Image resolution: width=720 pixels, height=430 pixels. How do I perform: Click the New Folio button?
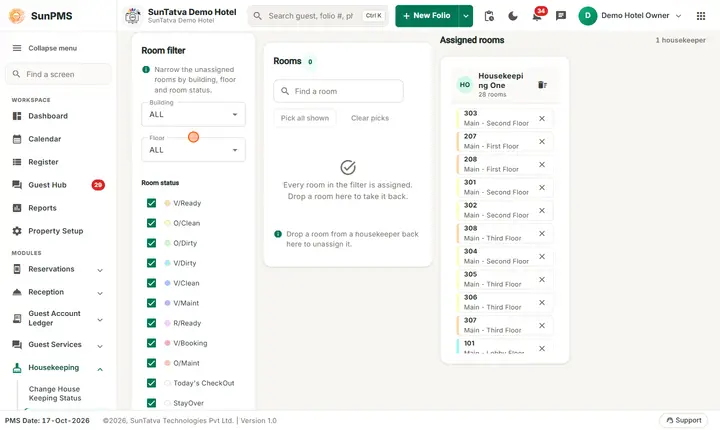[427, 16]
